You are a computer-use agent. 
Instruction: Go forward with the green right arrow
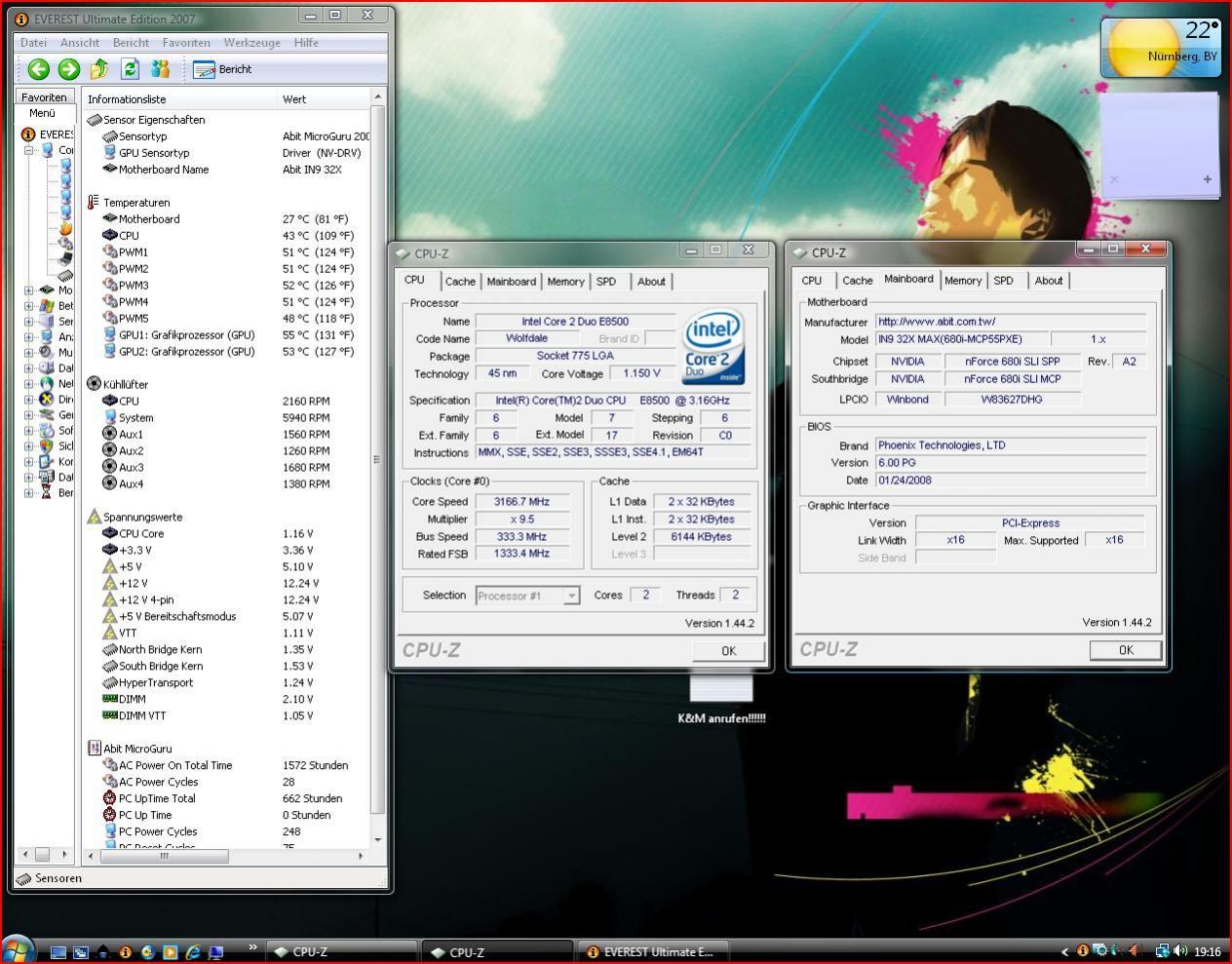pos(69,69)
